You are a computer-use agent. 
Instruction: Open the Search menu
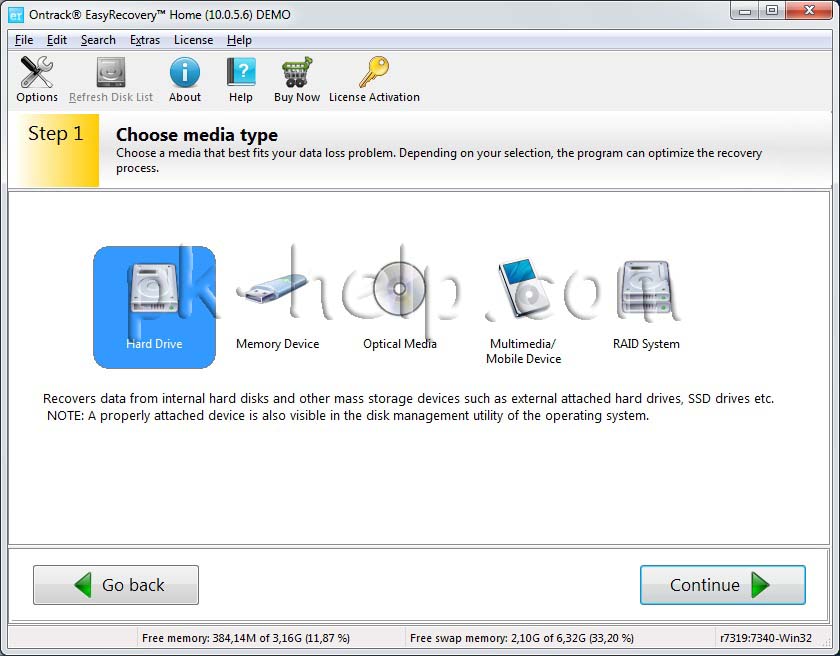[98, 40]
